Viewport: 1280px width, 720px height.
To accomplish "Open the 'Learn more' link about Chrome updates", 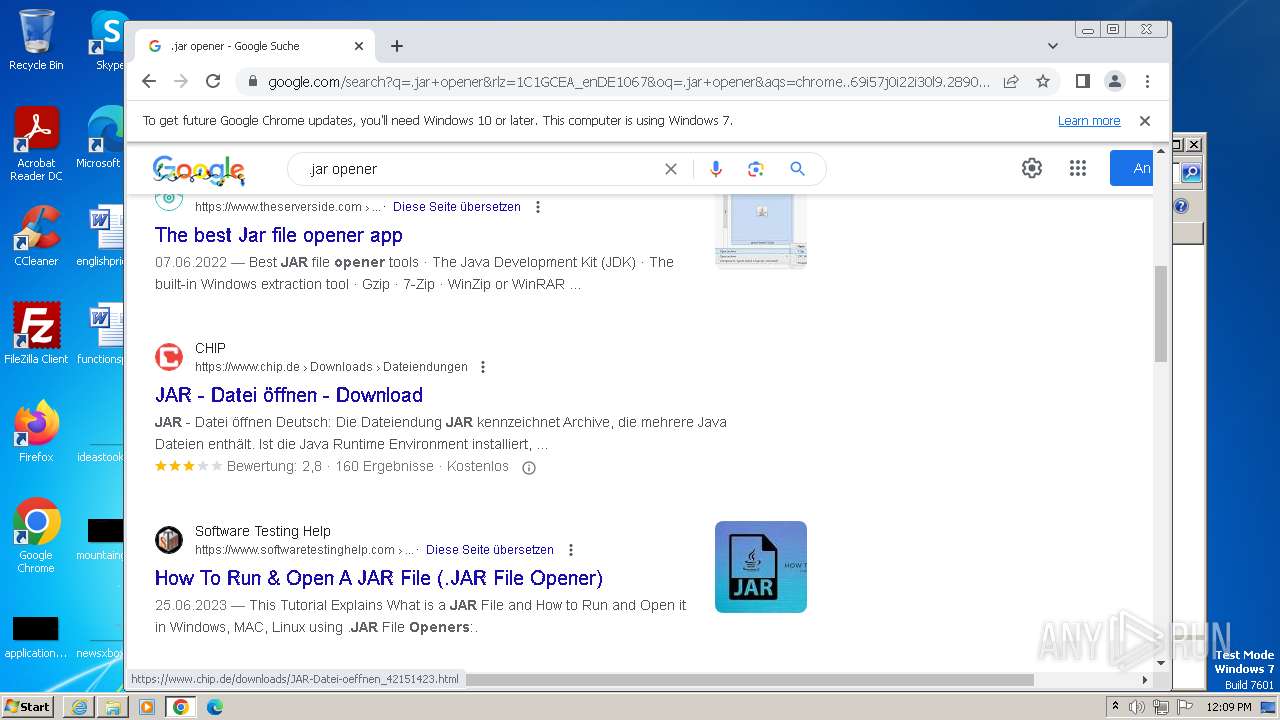I will pyautogui.click(x=1089, y=121).
